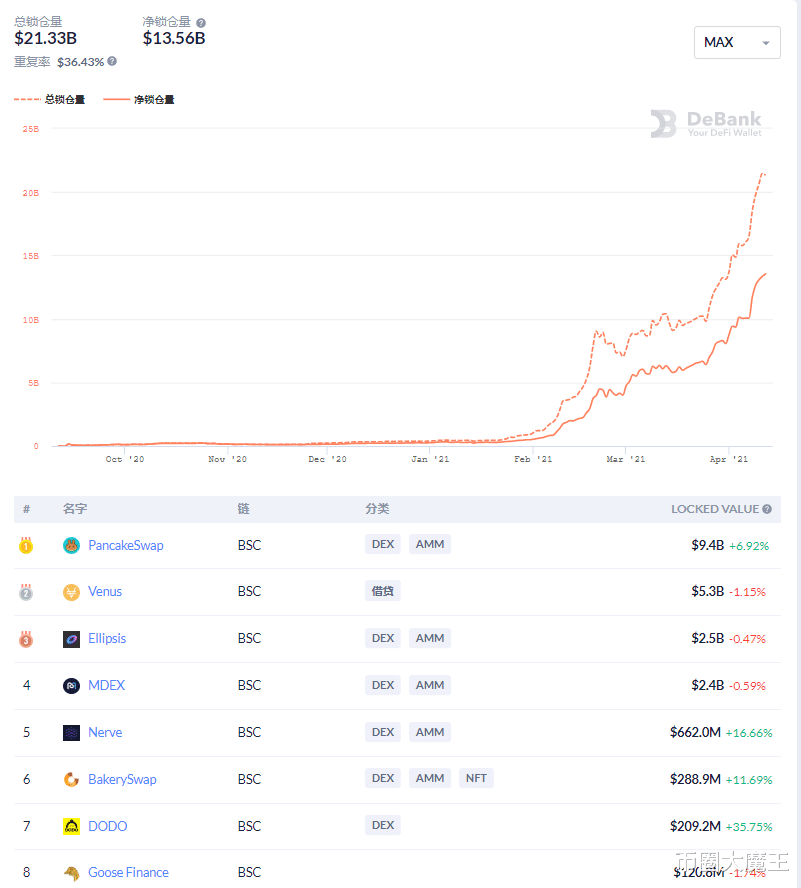Click the DODO logo icon

(x=71, y=826)
